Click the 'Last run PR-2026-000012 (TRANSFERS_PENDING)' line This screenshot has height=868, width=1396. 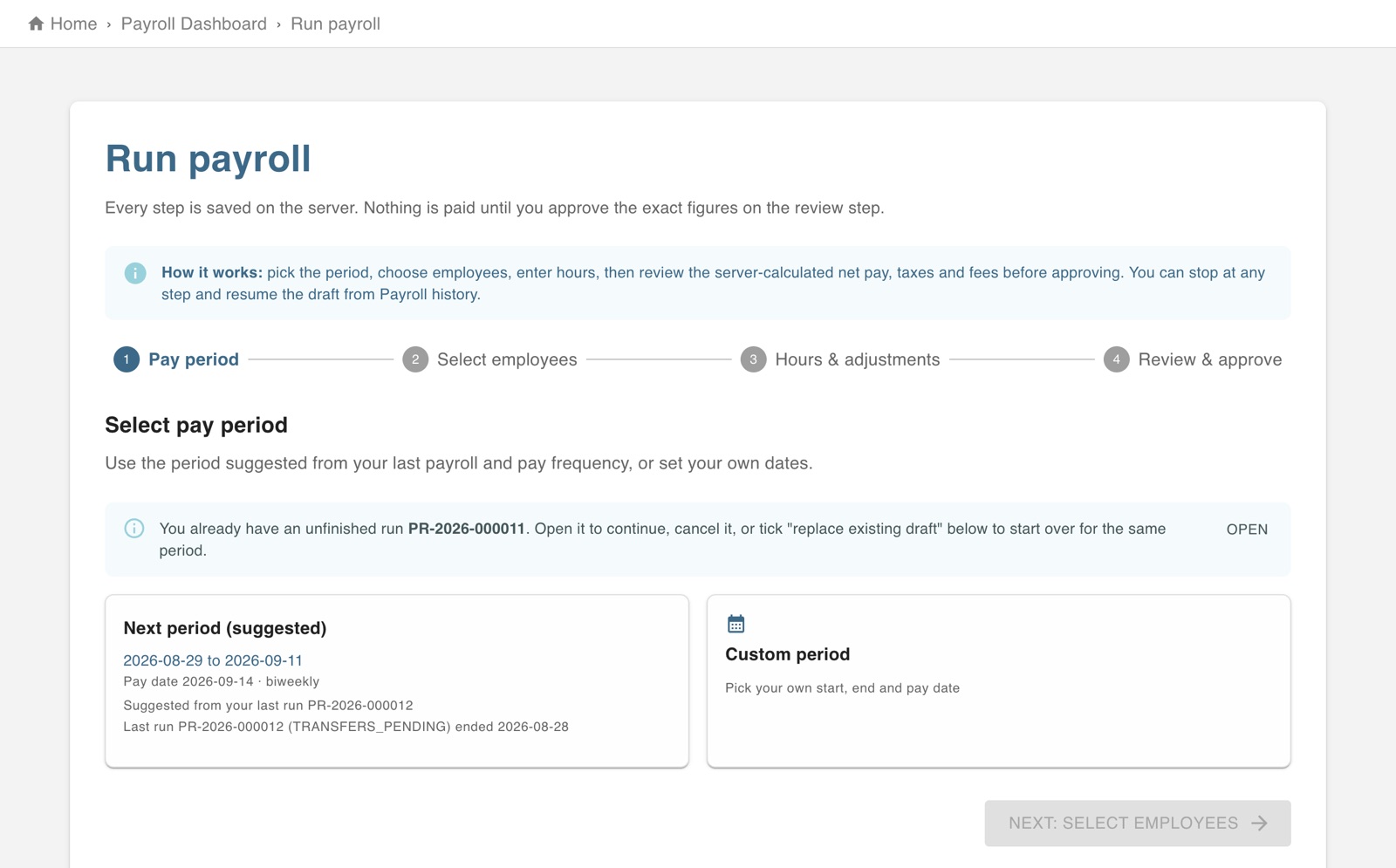pos(346,727)
